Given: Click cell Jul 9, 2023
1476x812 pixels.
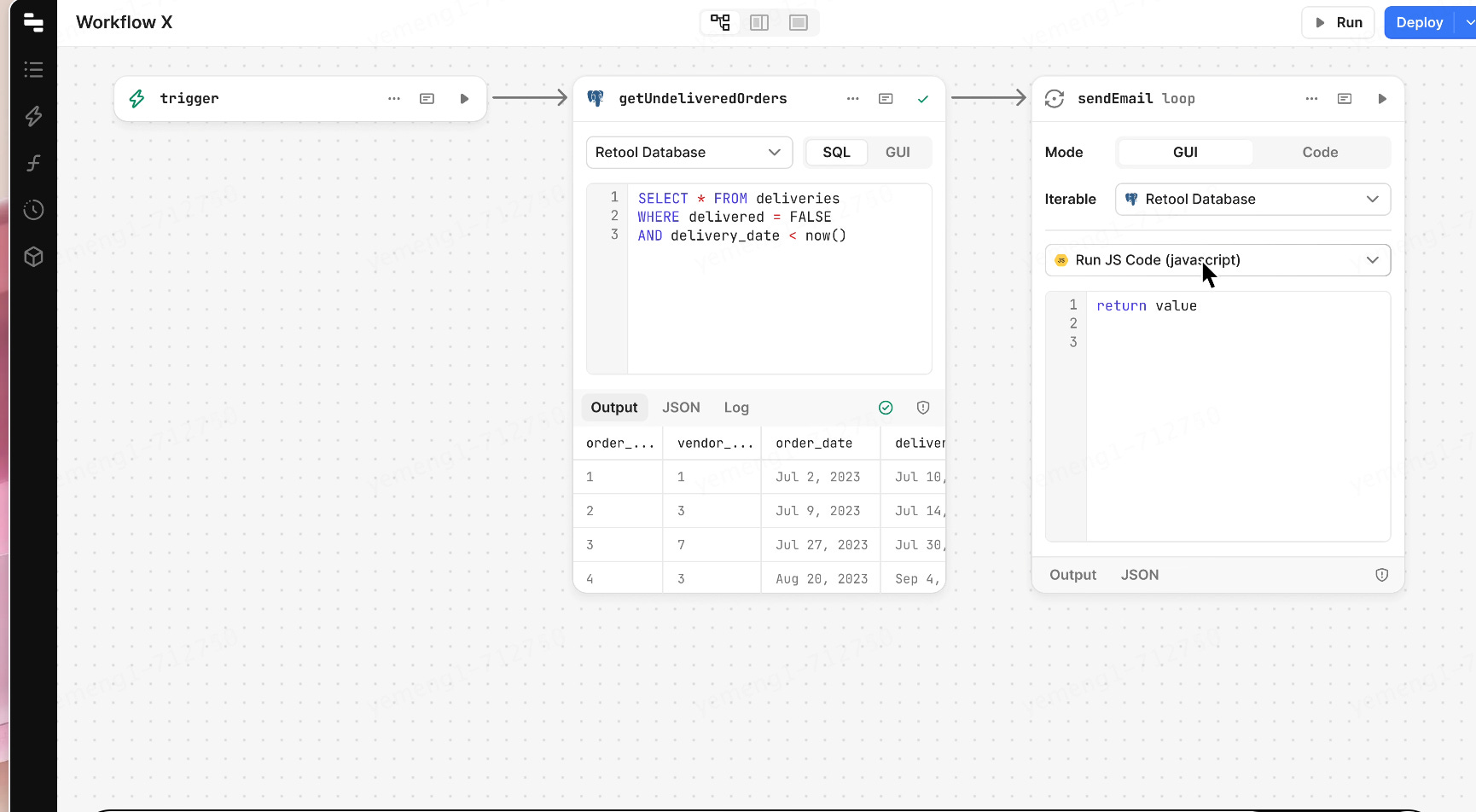Looking at the screenshot, I should click(821, 511).
